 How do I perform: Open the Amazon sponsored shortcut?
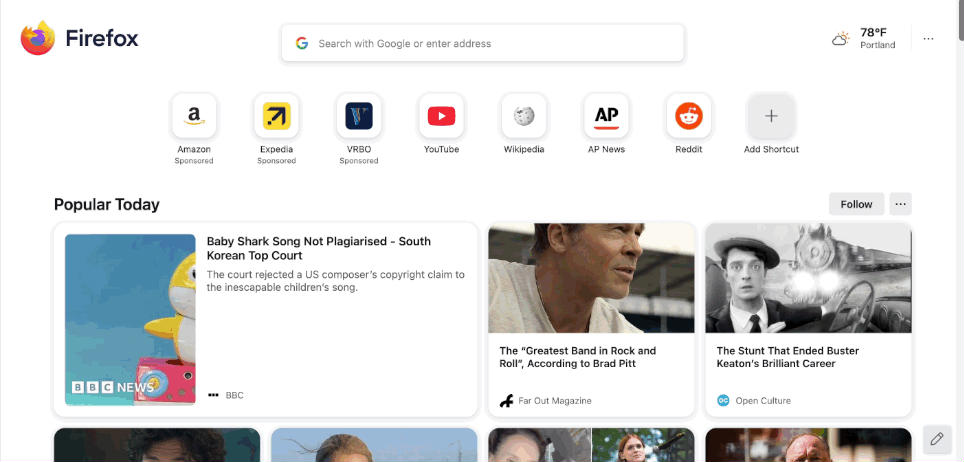(x=194, y=116)
